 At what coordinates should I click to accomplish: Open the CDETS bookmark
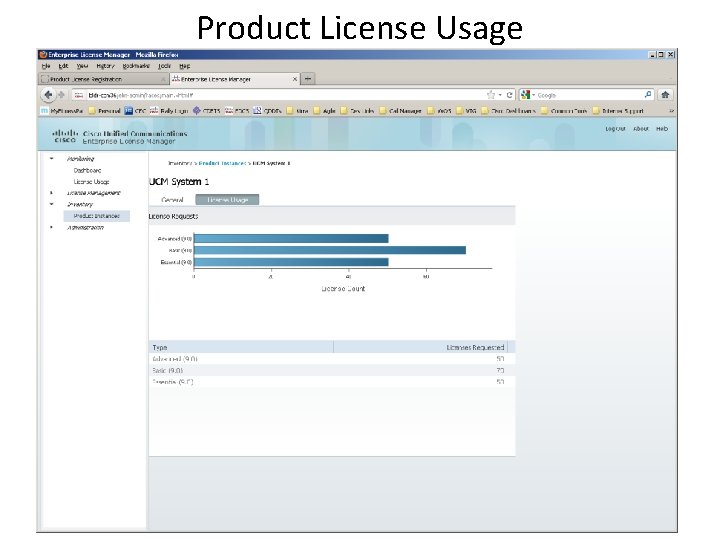pos(207,111)
